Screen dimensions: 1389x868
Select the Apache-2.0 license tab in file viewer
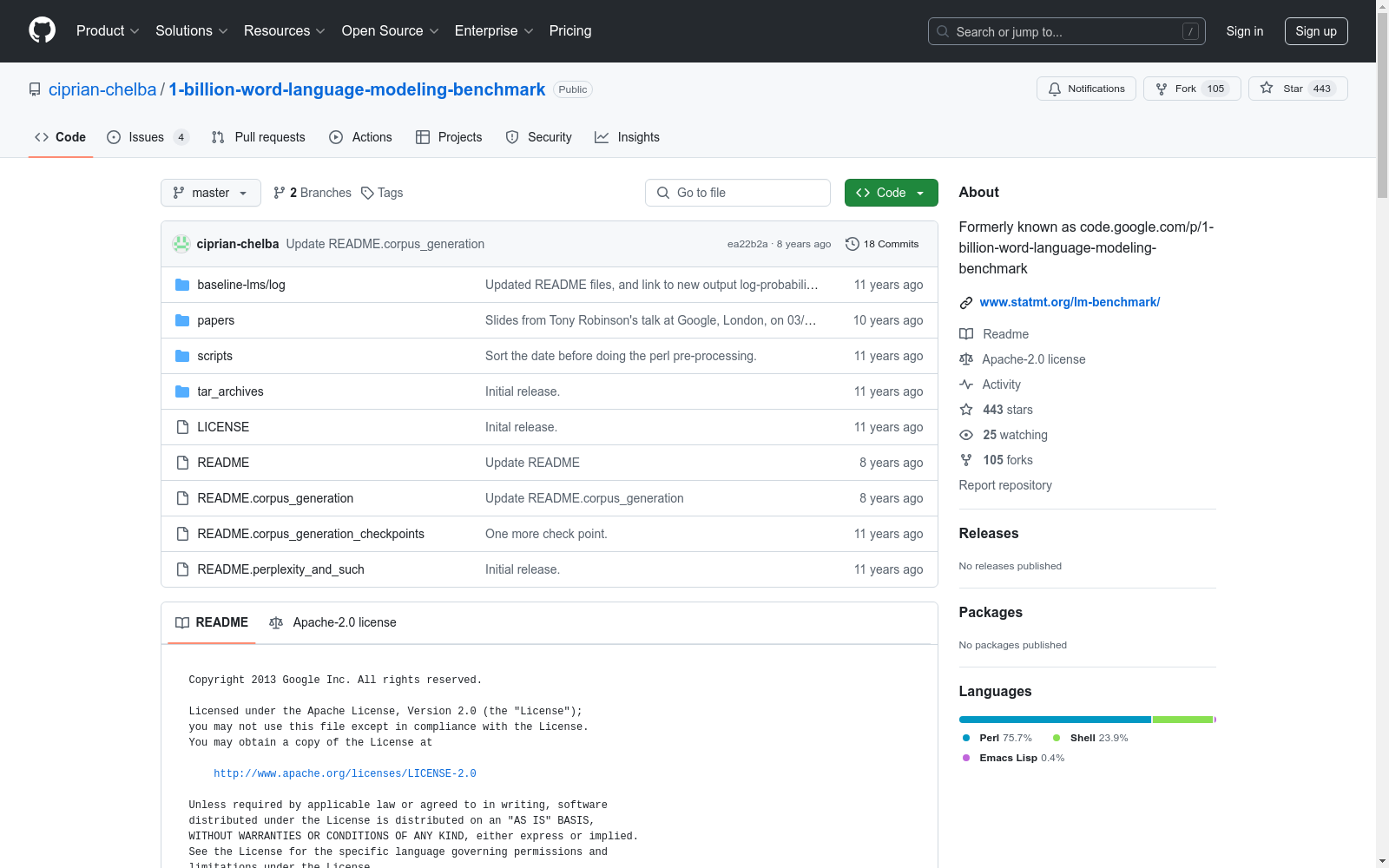tap(332, 622)
